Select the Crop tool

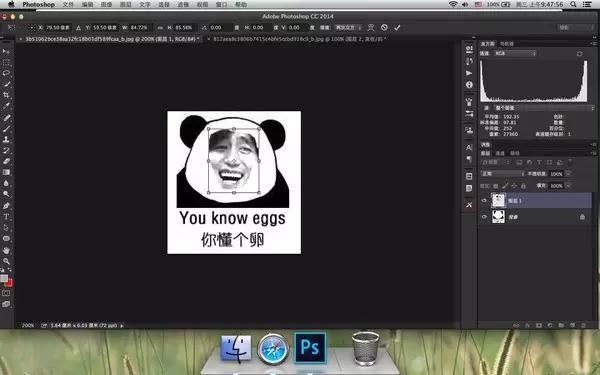[x=6, y=95]
